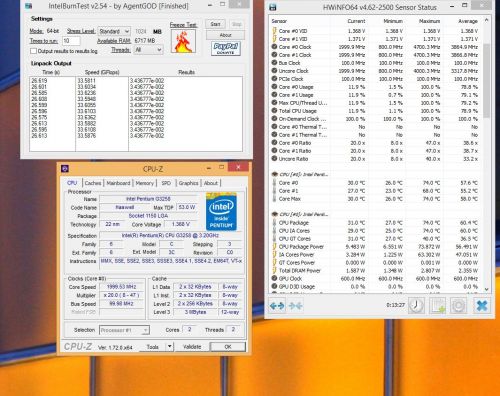Switch to the SPD tab in CPU-Z

(166, 183)
